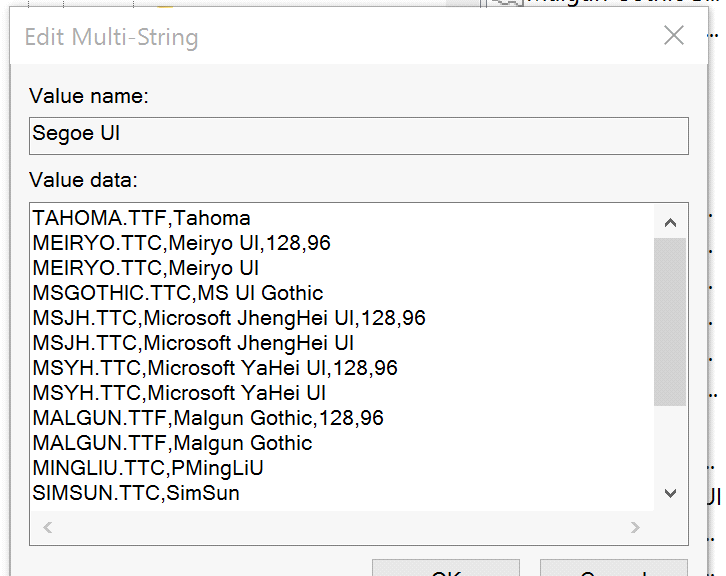Click the line SIMSUN.TTC,SimSun
This screenshot has height=576, width=726.
pyautogui.click(x=136, y=493)
